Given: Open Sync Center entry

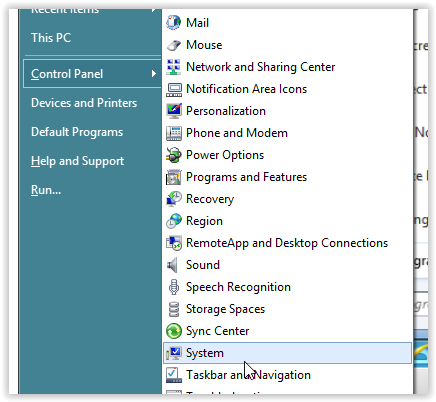Looking at the screenshot, I should tap(288, 331).
